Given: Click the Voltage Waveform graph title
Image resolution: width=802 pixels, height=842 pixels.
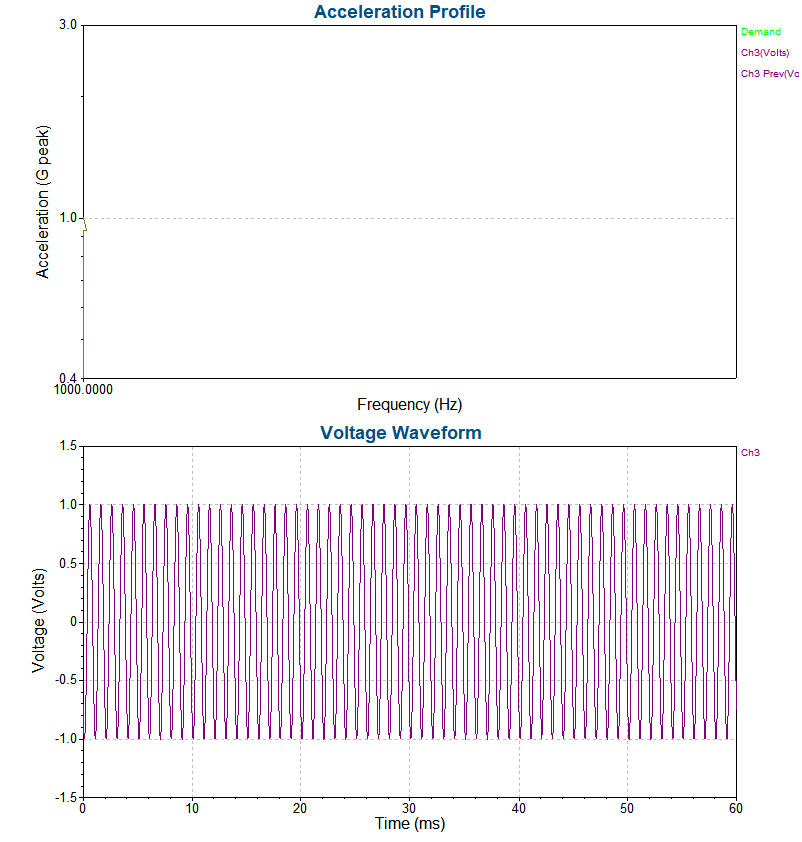Looking at the screenshot, I should click(400, 433).
